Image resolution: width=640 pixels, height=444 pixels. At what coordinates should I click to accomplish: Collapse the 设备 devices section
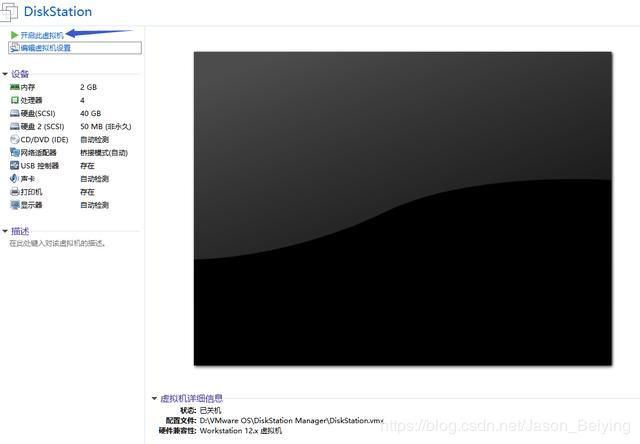[5, 74]
